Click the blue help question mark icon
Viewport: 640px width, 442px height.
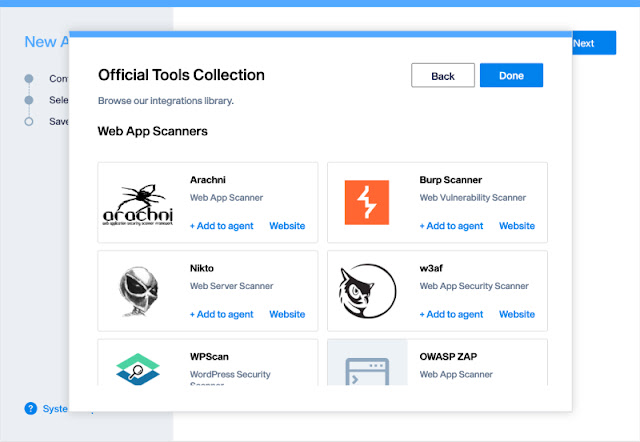coord(31,408)
